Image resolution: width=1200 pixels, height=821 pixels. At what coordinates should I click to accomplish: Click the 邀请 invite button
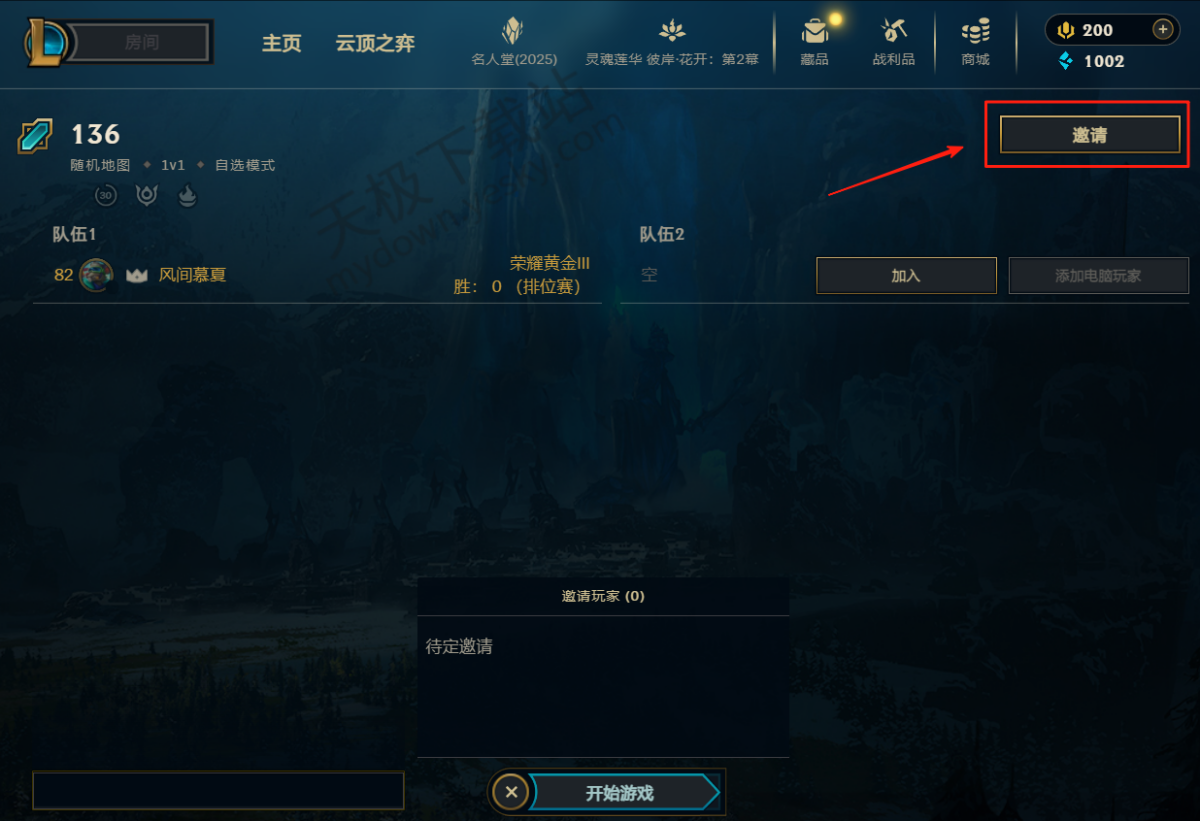click(x=1090, y=135)
